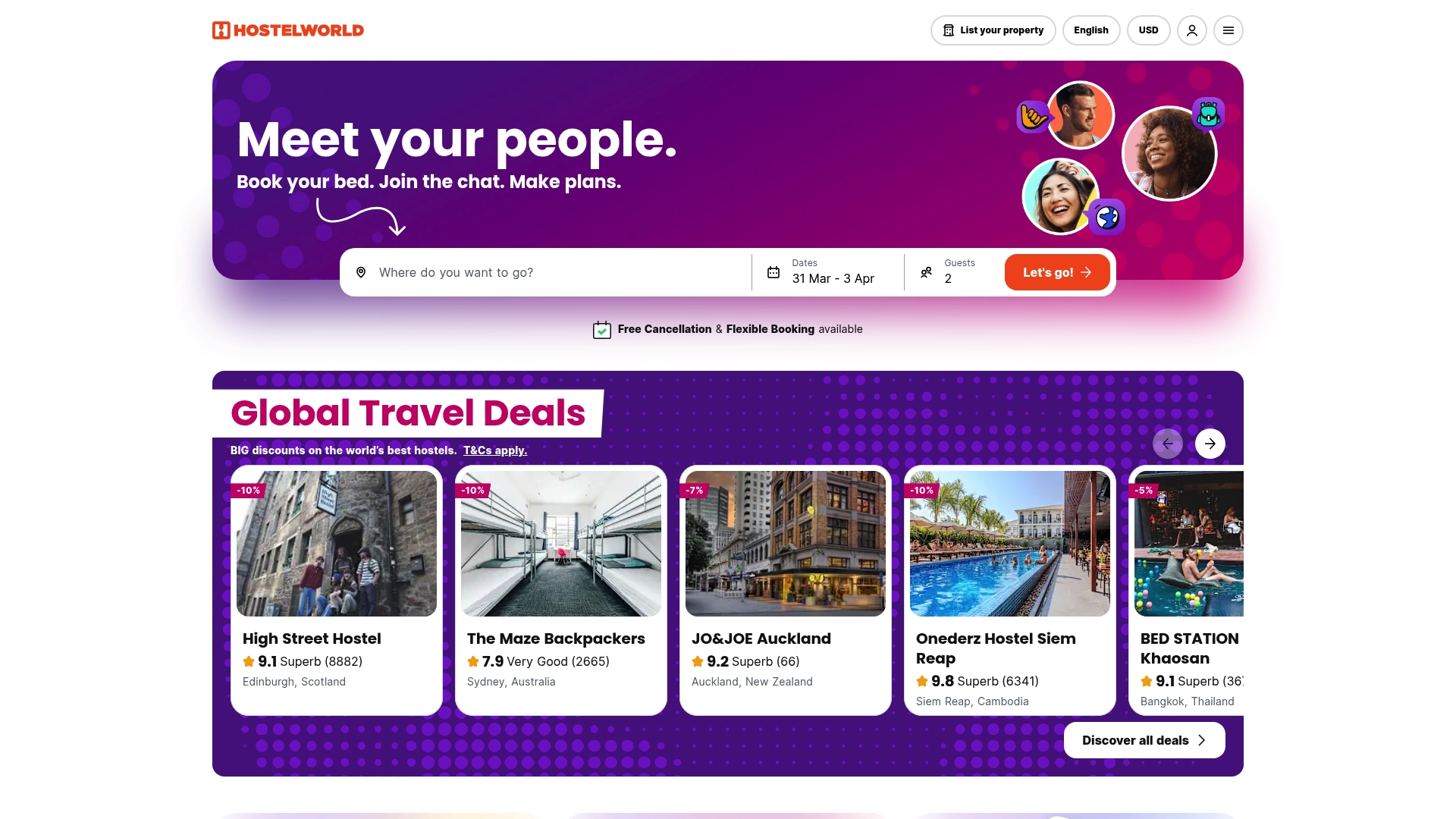Select the Onederz Hostel Siem Reap photo
Viewport: 1456px width, 819px height.
tap(1009, 544)
